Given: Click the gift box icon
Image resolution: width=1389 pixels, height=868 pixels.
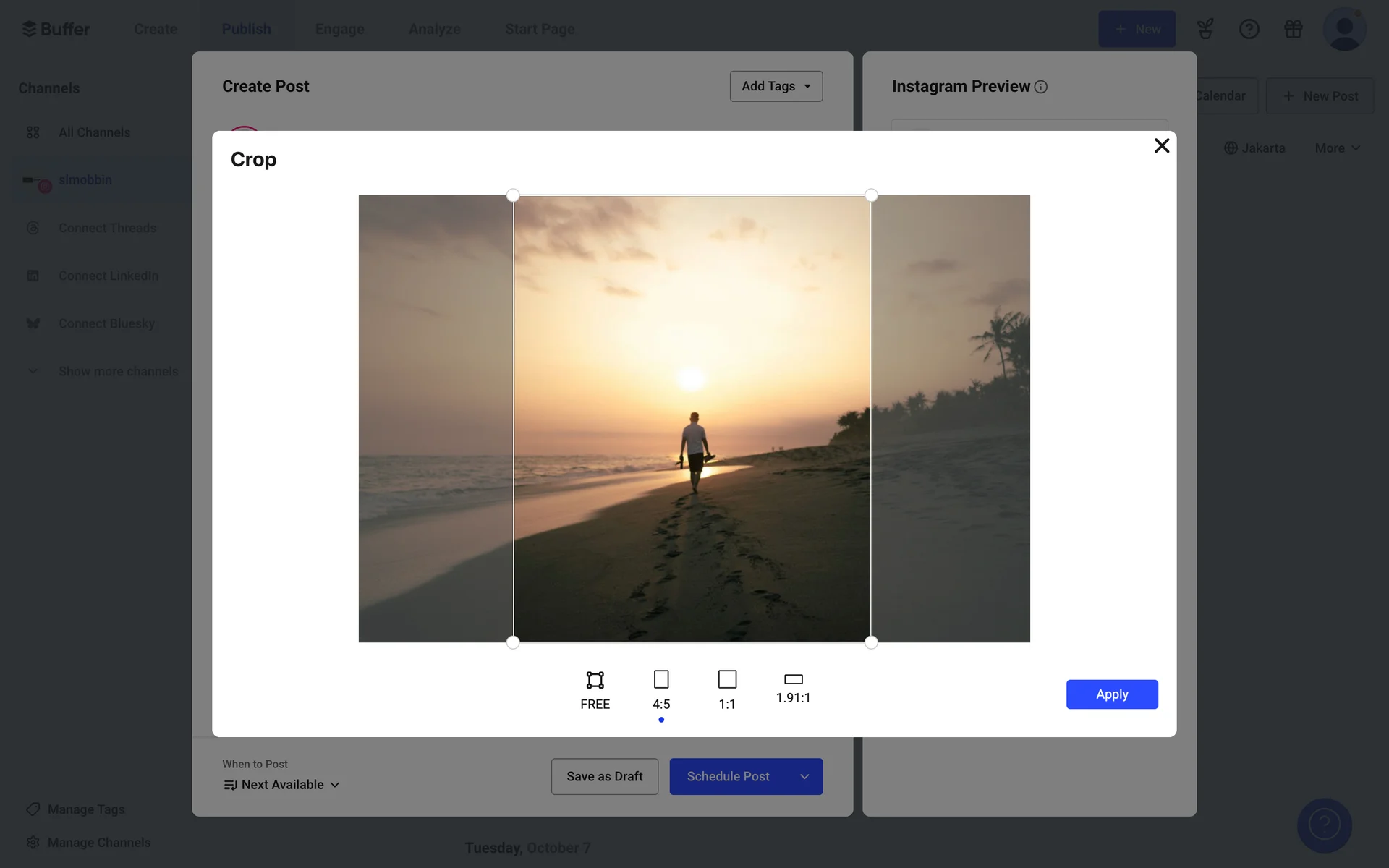Looking at the screenshot, I should (1293, 29).
